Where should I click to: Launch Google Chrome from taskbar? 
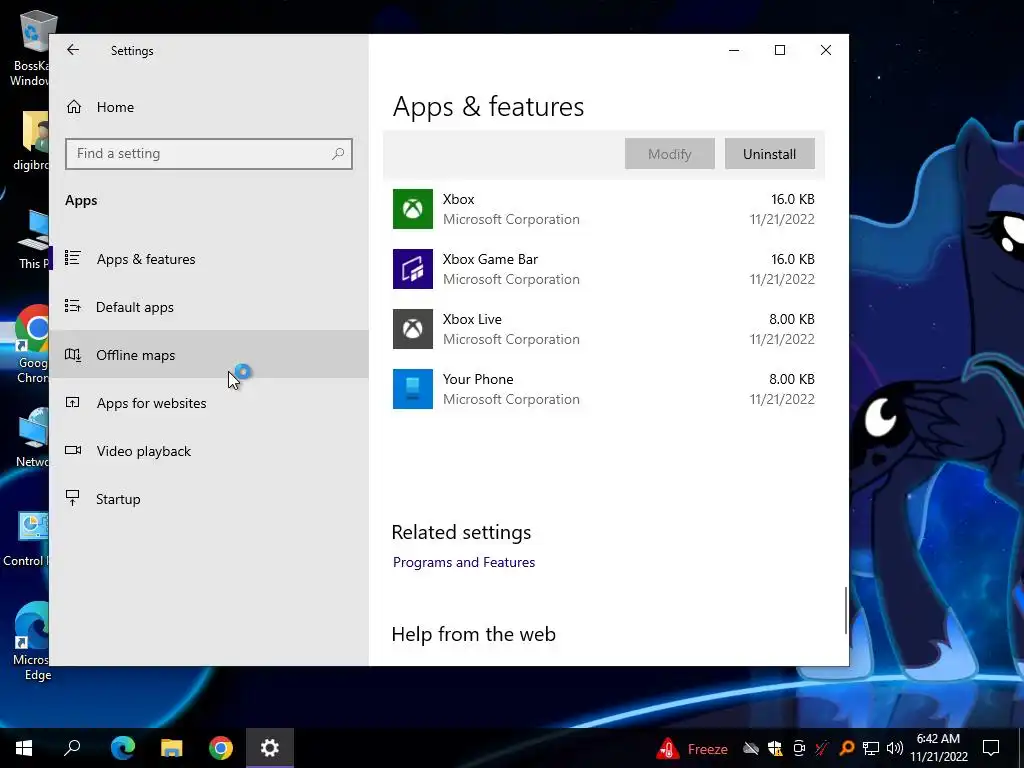pos(221,748)
